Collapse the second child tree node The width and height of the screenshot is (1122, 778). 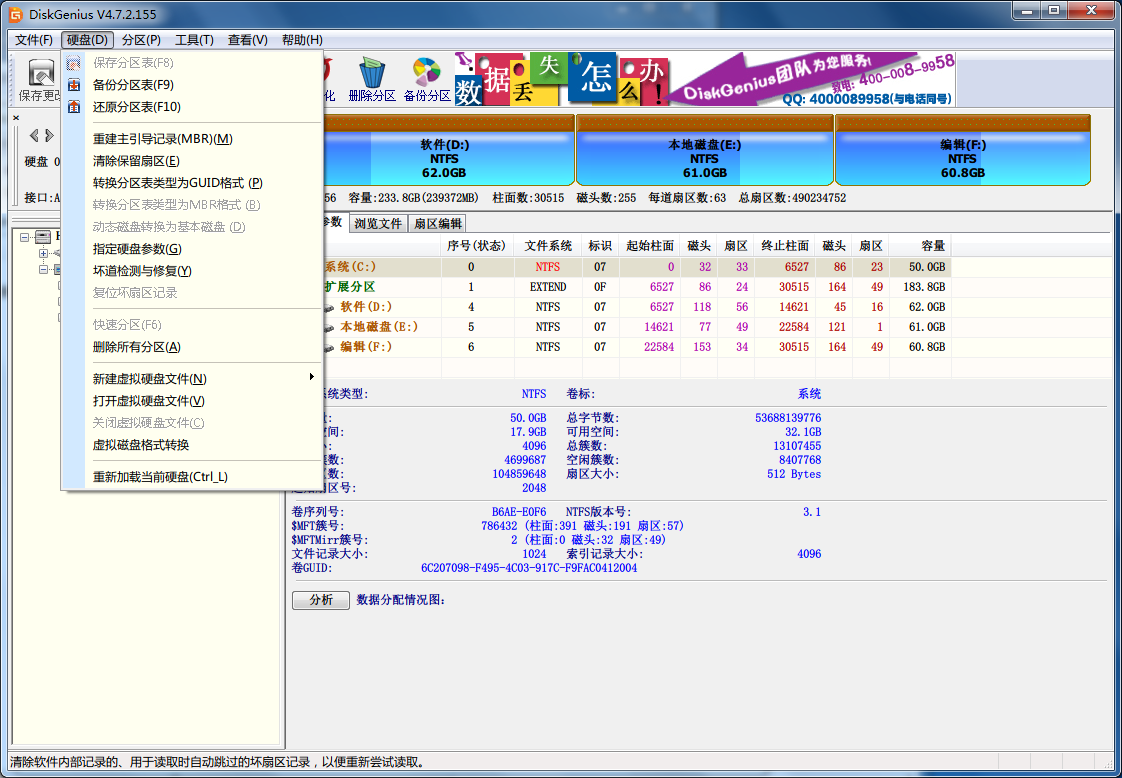(44, 269)
